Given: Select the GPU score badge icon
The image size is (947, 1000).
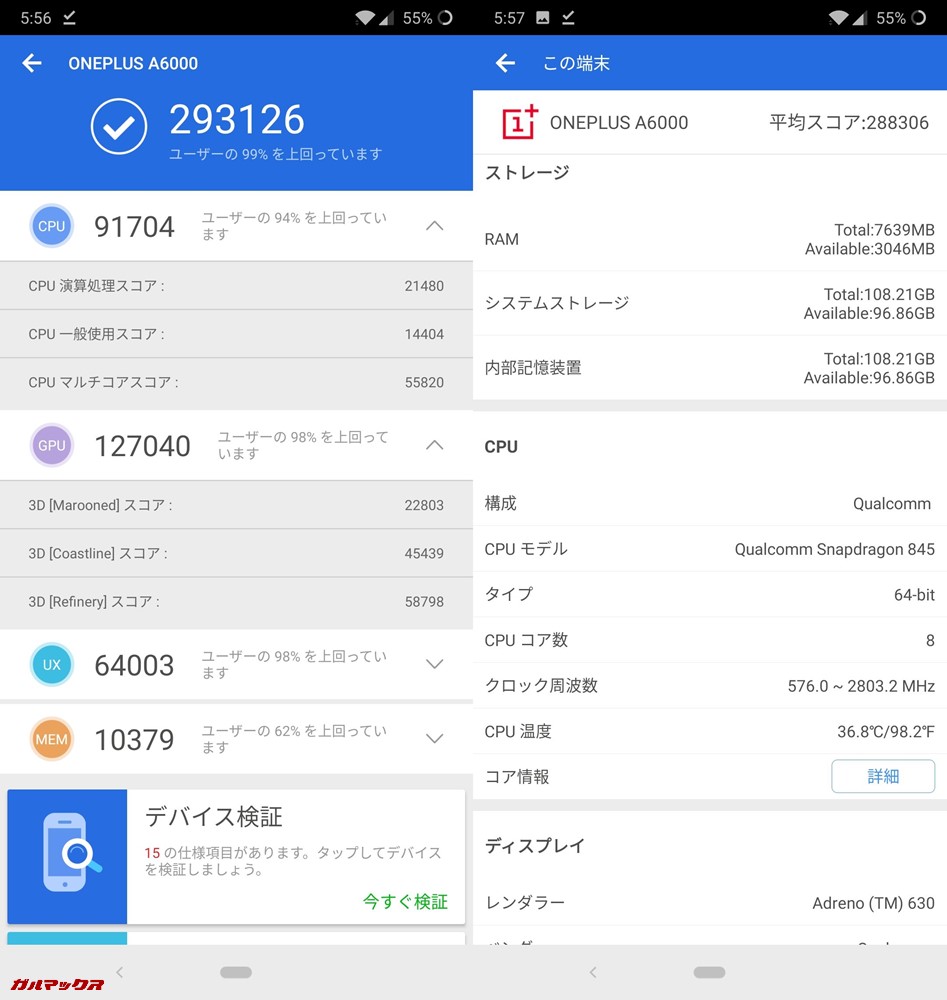Looking at the screenshot, I should pyautogui.click(x=51, y=445).
